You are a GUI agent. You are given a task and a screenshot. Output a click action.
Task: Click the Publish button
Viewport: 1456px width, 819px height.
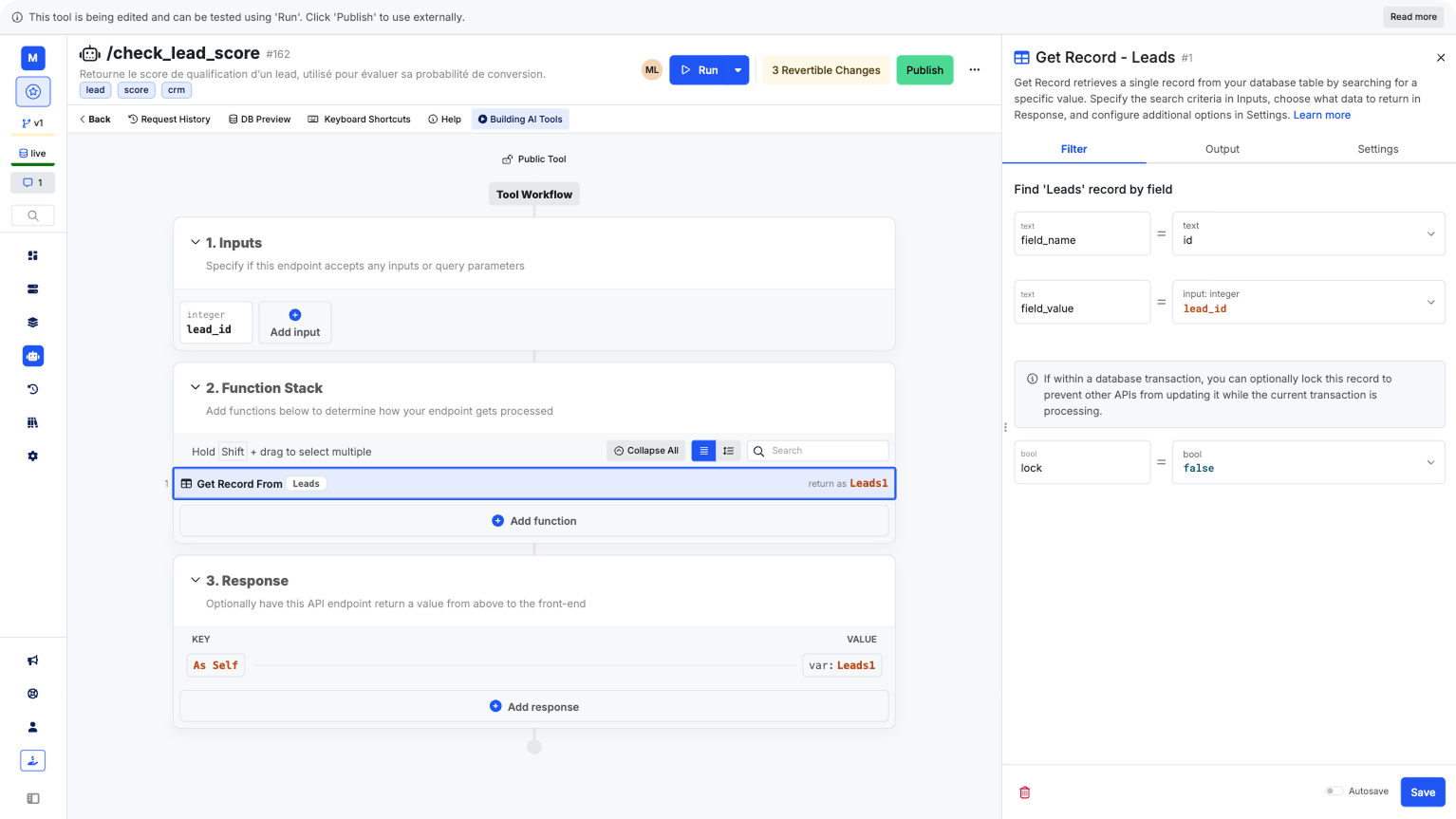pyautogui.click(x=924, y=70)
